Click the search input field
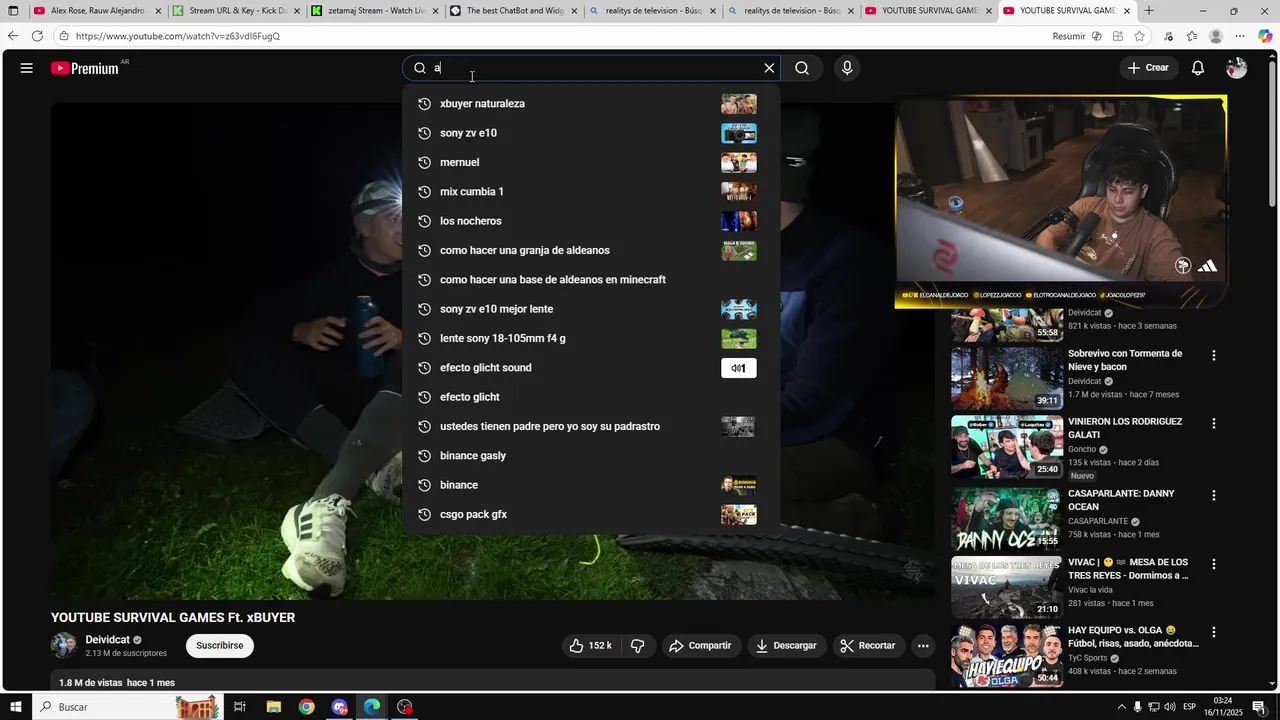 pyautogui.click(x=593, y=68)
